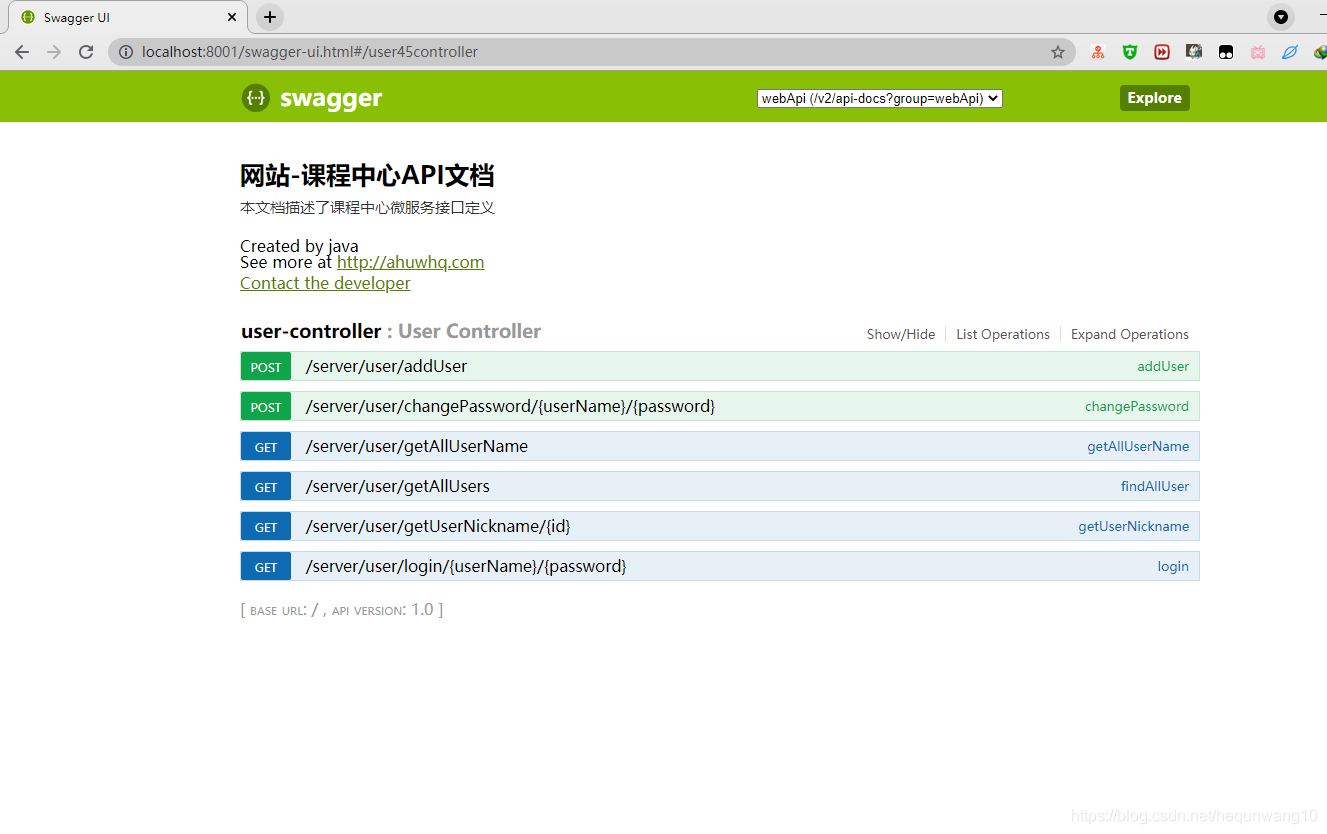
Task: Click Expand Operations for user-controller
Action: (1129, 334)
